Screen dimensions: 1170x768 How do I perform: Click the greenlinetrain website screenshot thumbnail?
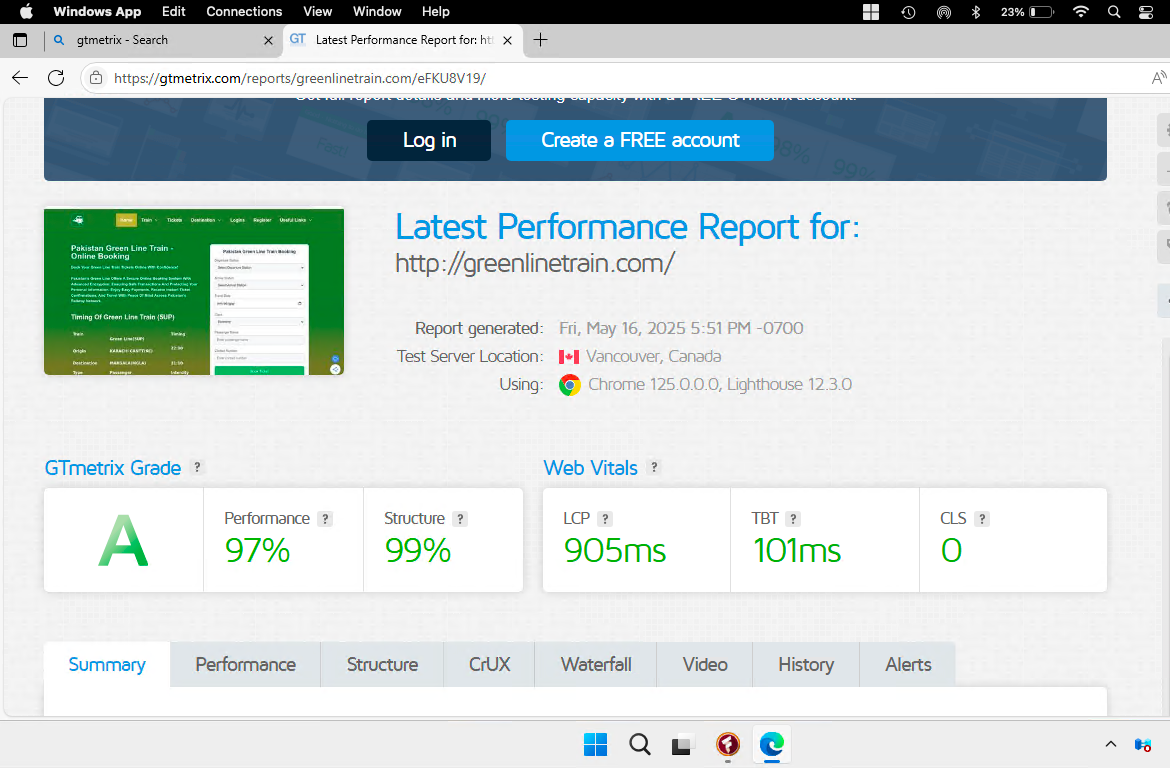pyautogui.click(x=194, y=291)
